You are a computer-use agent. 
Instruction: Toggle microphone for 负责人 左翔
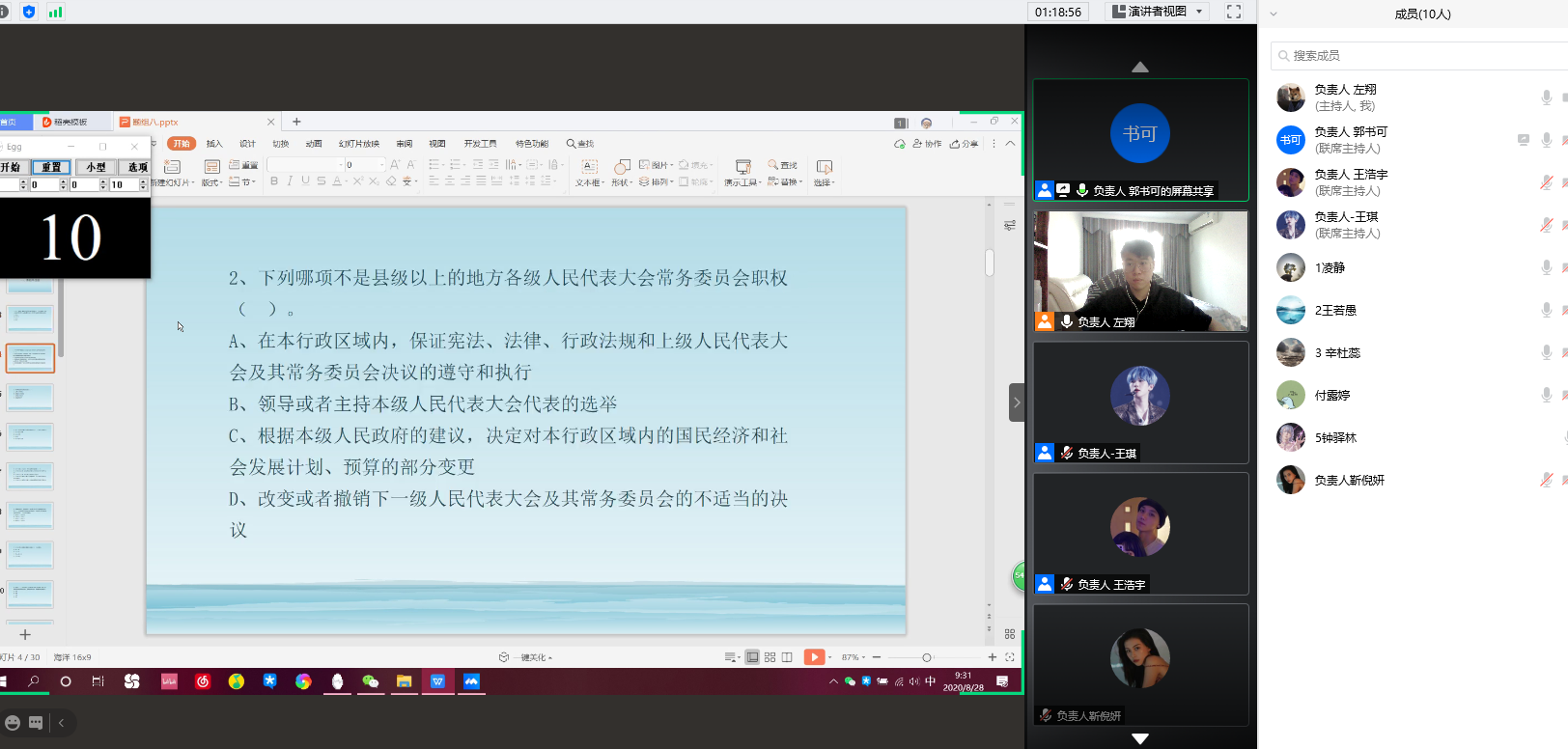coord(1546,97)
